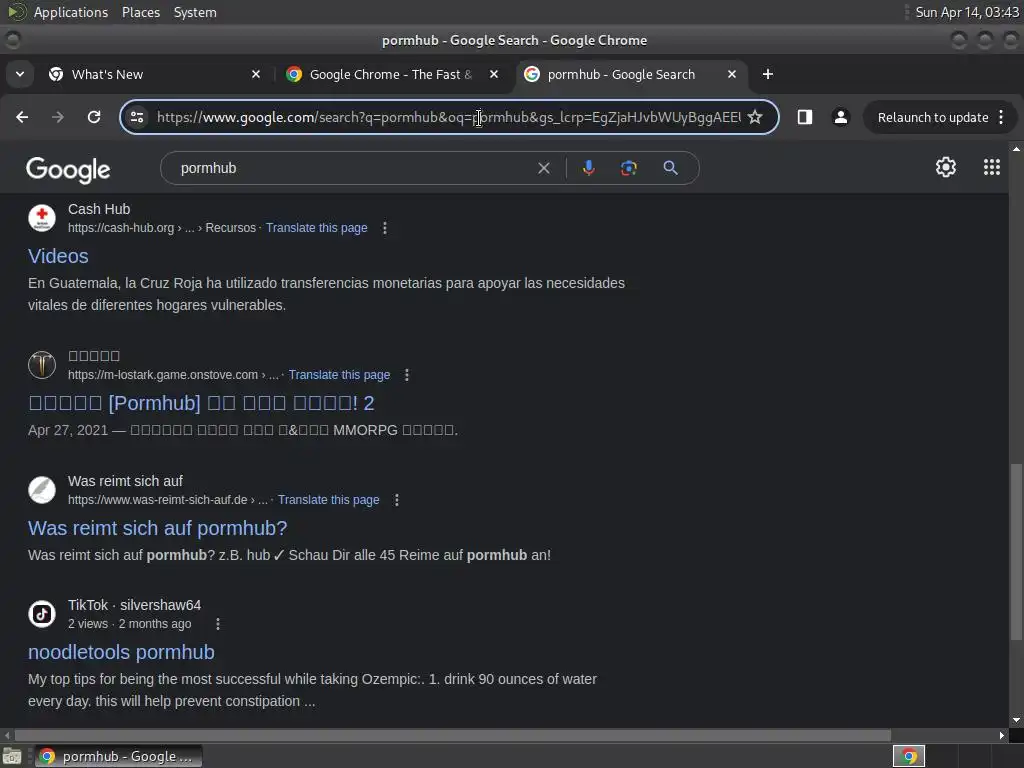Click the TikTok favicon

pos(42,614)
